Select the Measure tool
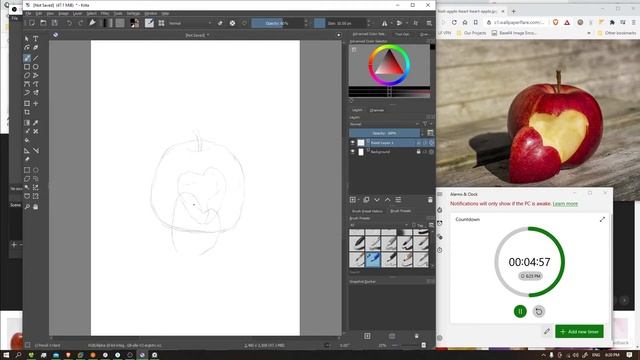Image resolution: width=640 pixels, height=360 pixels. click(36, 151)
